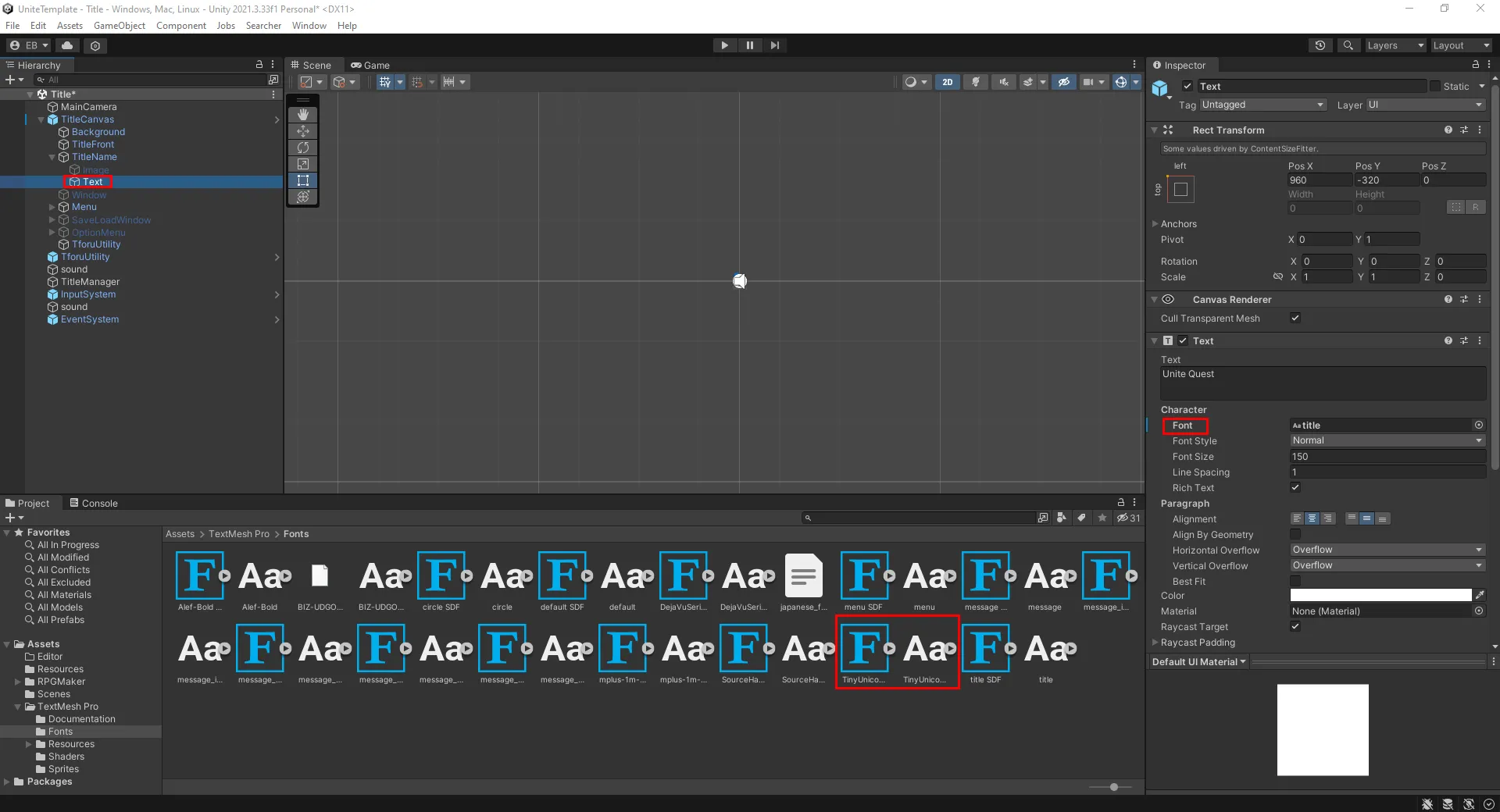Click the Step frame button
This screenshot has width=1500, height=812.
point(774,45)
